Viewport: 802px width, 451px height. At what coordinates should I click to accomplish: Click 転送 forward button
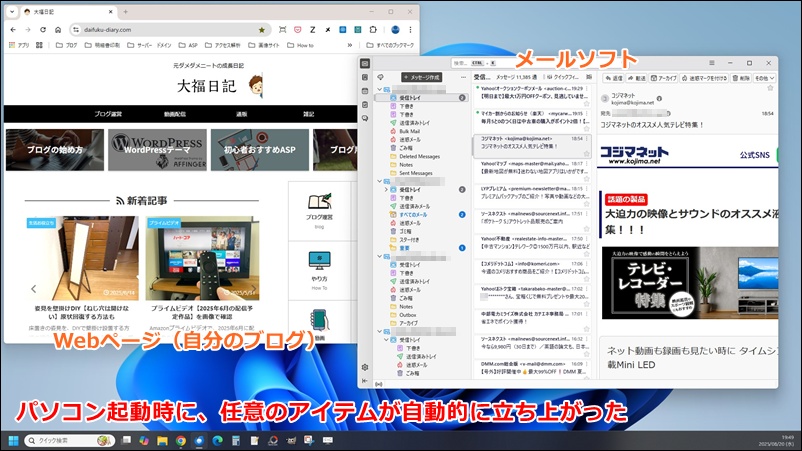click(637, 78)
